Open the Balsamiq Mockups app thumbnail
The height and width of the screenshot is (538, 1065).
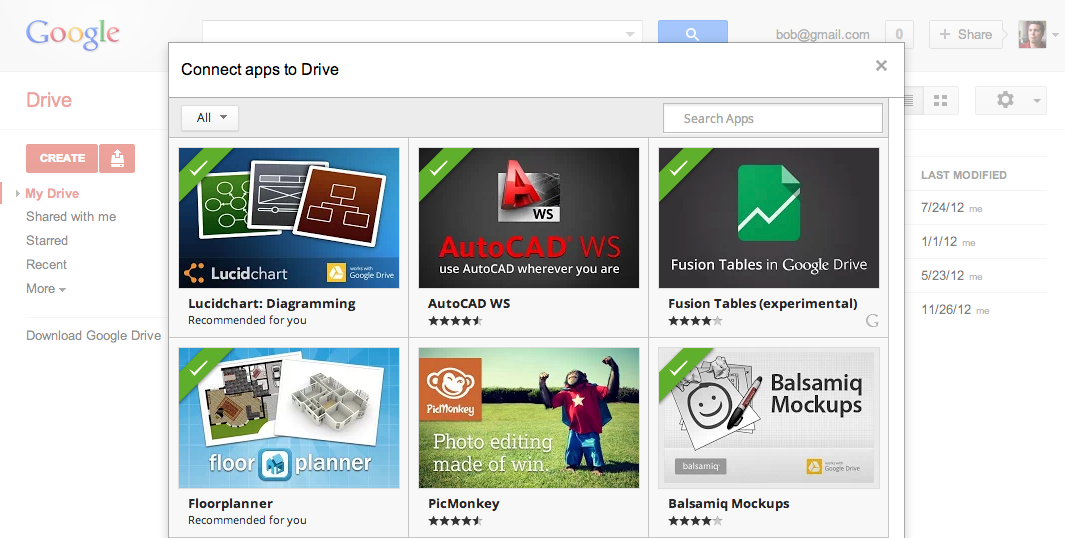(769, 418)
